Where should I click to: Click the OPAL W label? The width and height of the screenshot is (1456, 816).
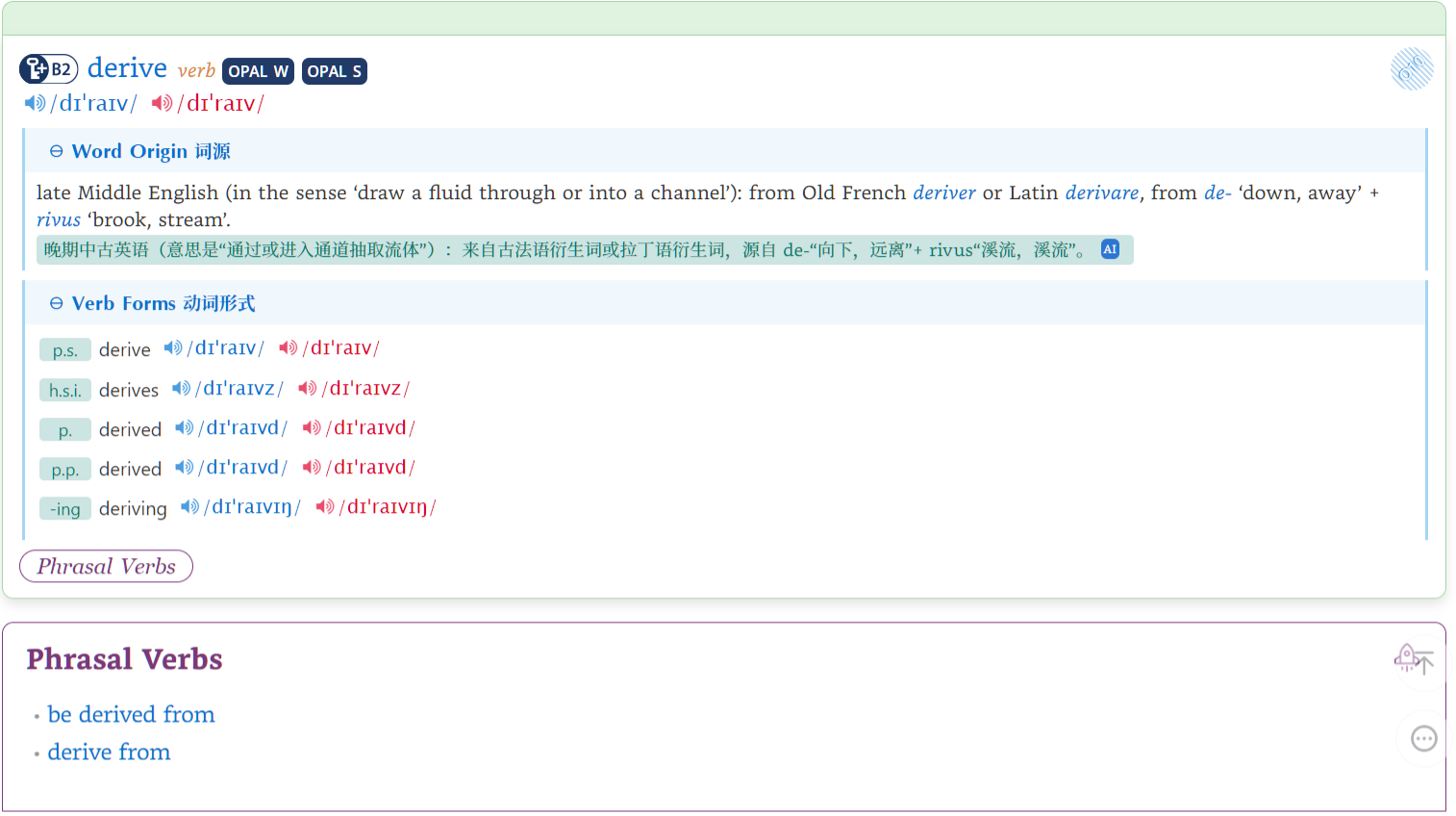(x=258, y=71)
